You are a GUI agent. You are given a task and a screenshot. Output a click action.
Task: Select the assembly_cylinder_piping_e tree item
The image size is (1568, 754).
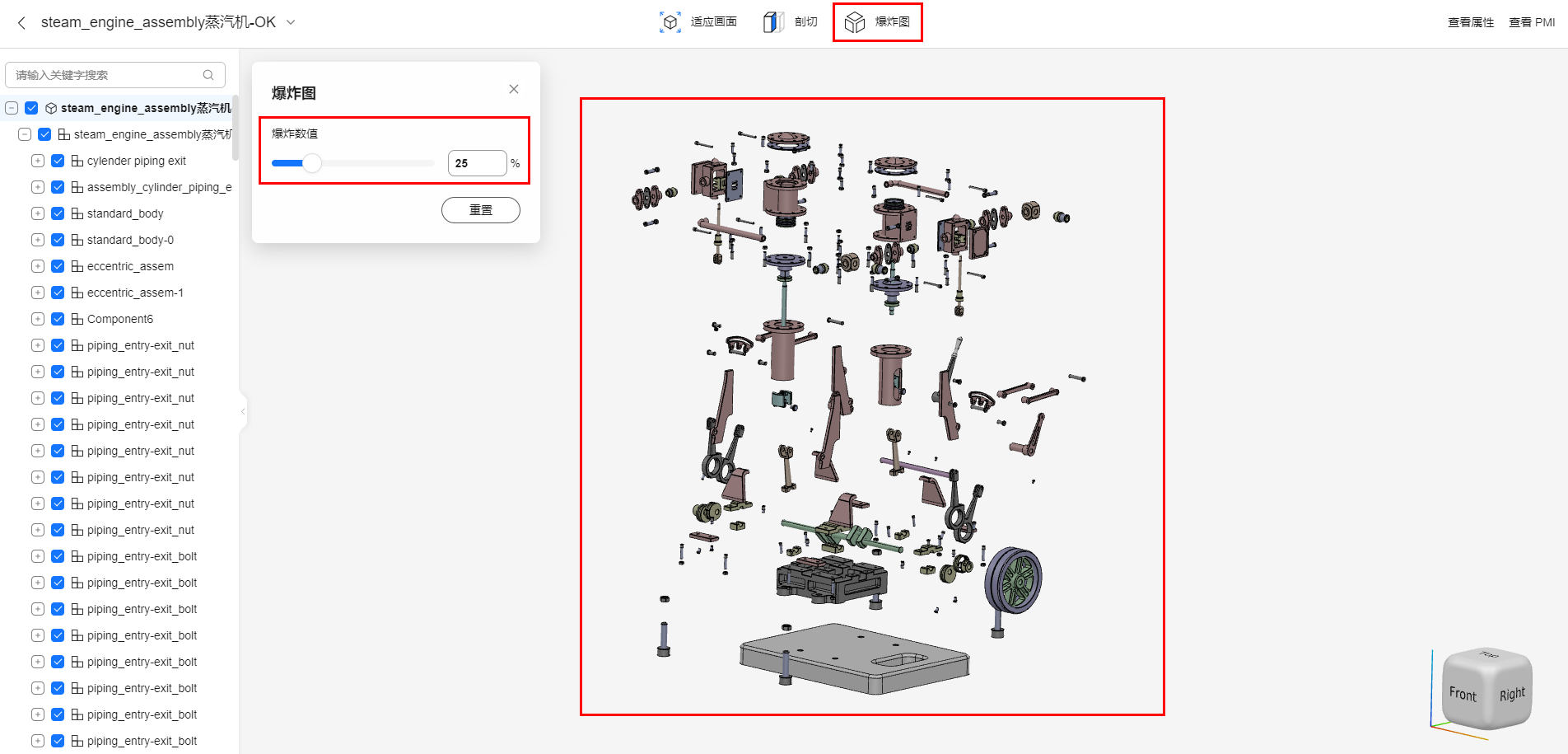click(x=160, y=187)
